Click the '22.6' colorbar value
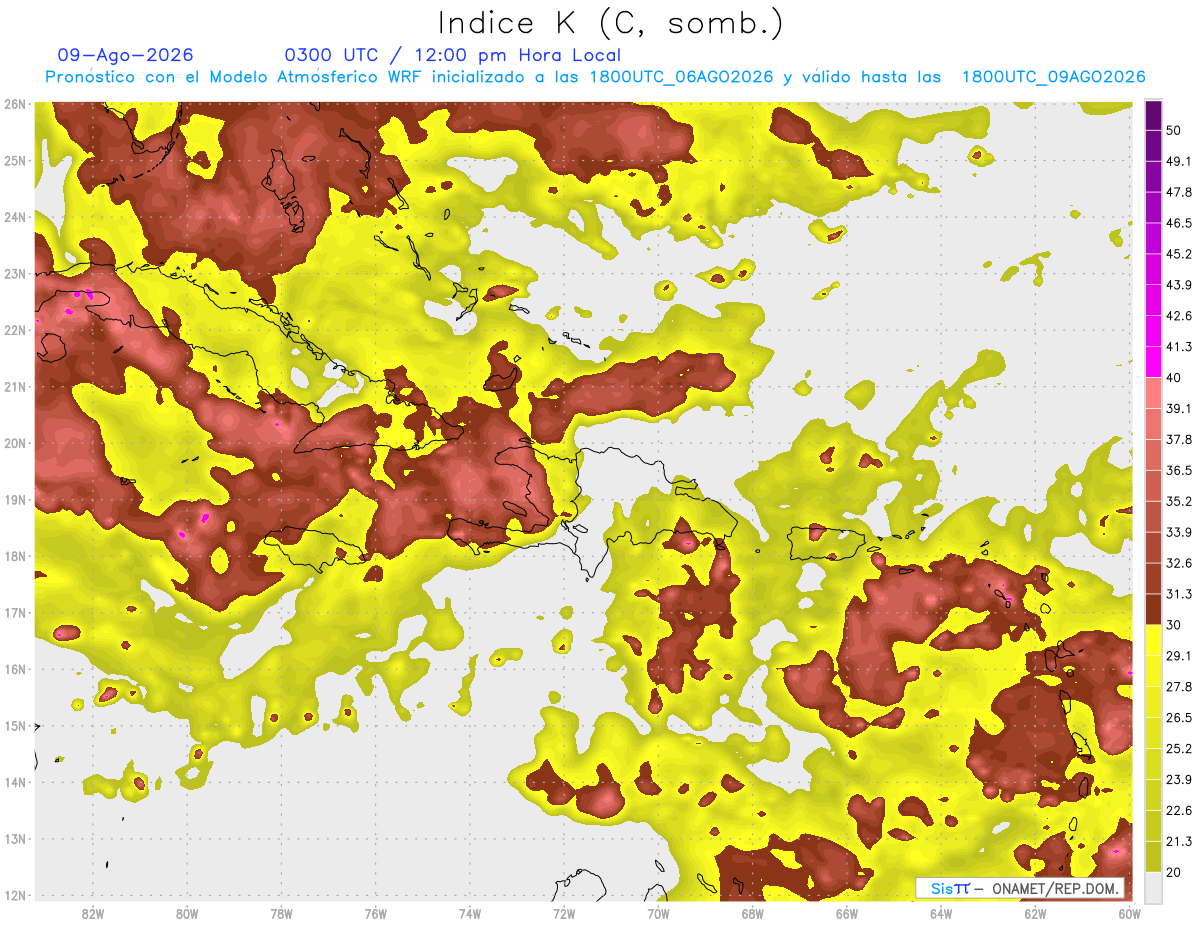This screenshot has height=927, width=1200. click(x=1179, y=810)
